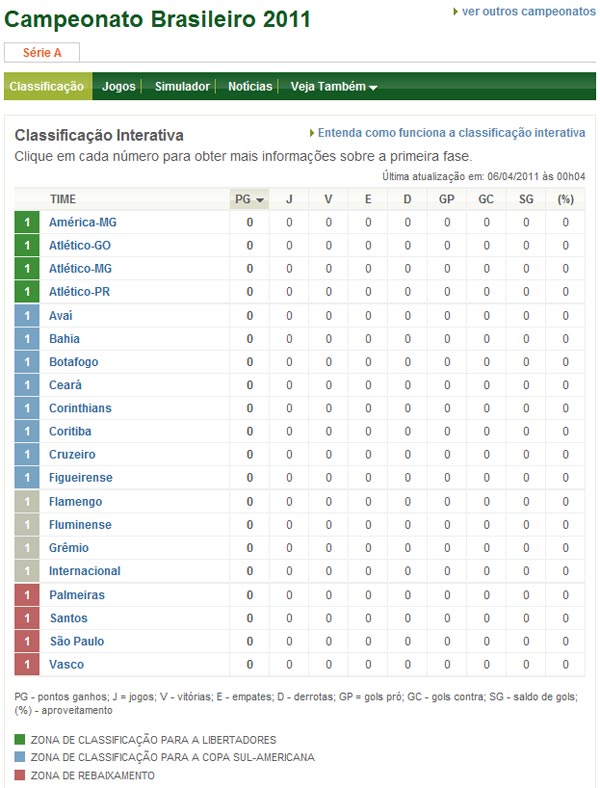
Task: Click the arrow icon before 'ver outros campeonatos'
Action: pyautogui.click(x=455, y=12)
